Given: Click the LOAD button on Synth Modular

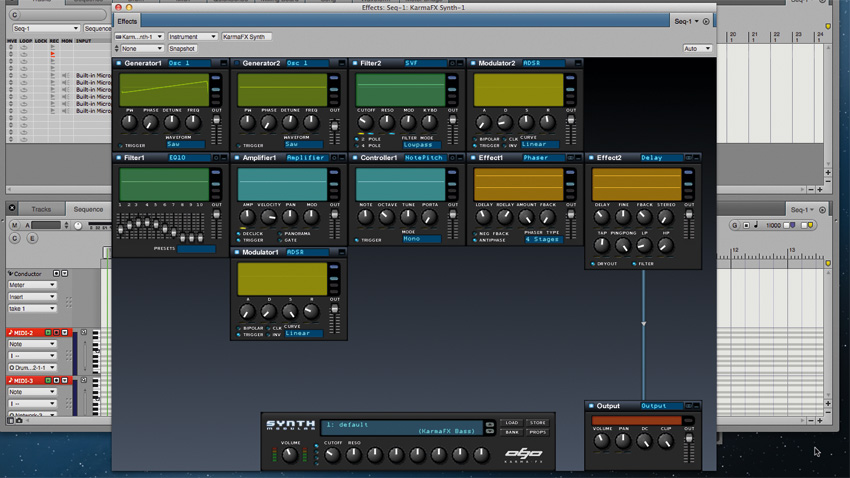Looking at the screenshot, I should [x=512, y=423].
